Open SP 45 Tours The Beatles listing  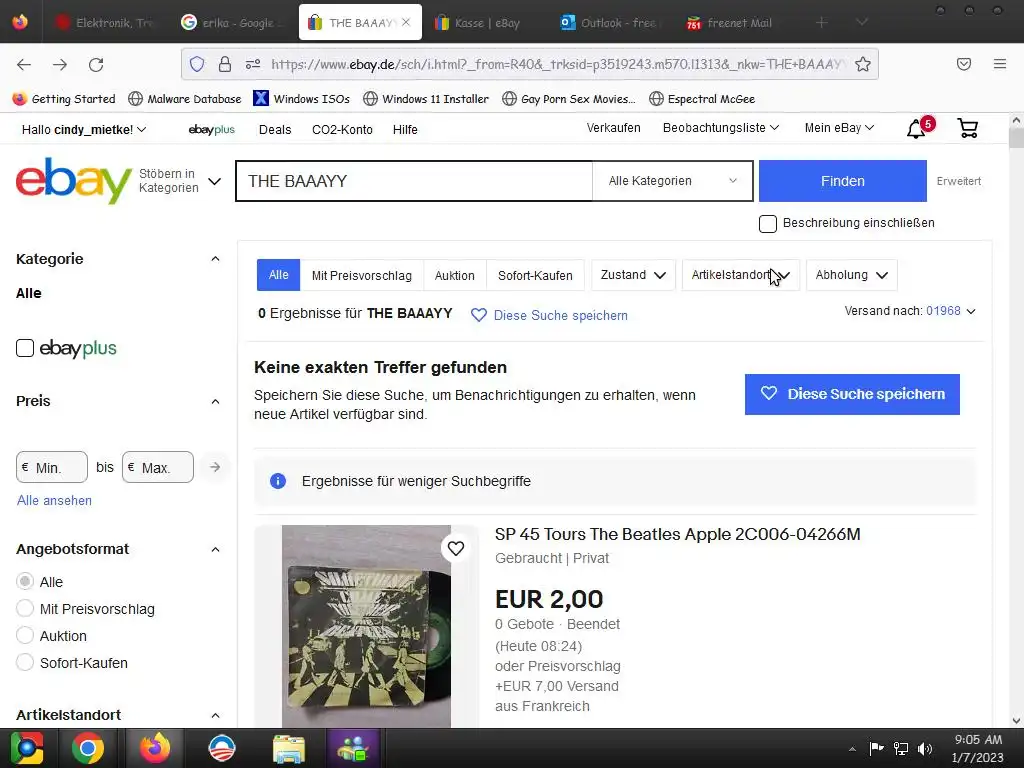click(677, 534)
